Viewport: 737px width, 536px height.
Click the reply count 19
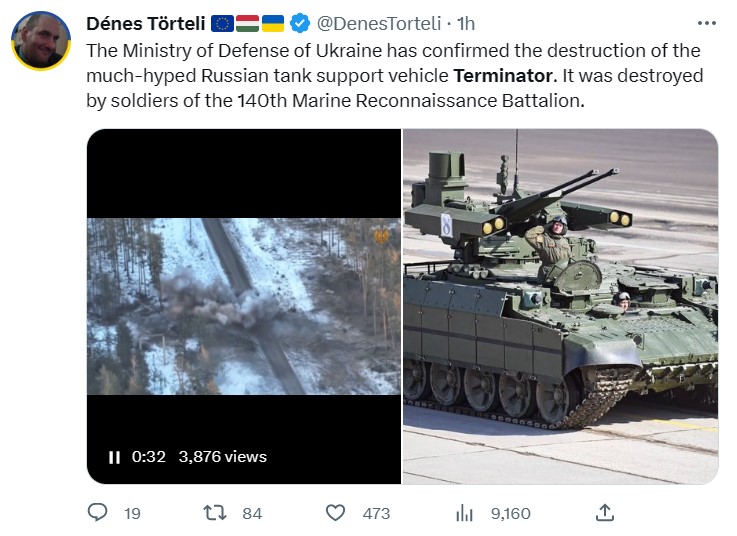tap(132, 514)
